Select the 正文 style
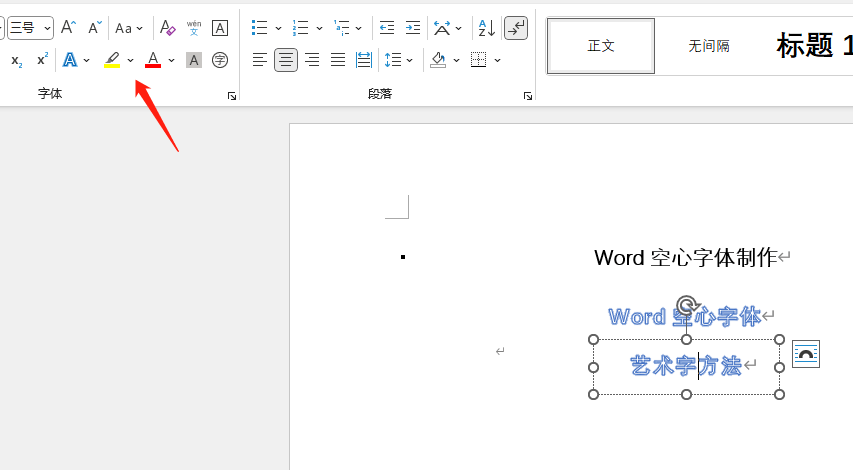853x470 pixels. (x=601, y=46)
